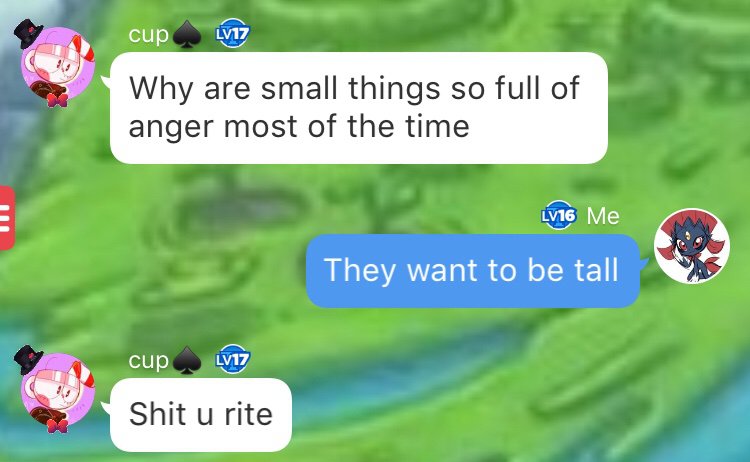Select the 'Why are small things' message bubble
The image size is (750, 462).
coord(359,108)
